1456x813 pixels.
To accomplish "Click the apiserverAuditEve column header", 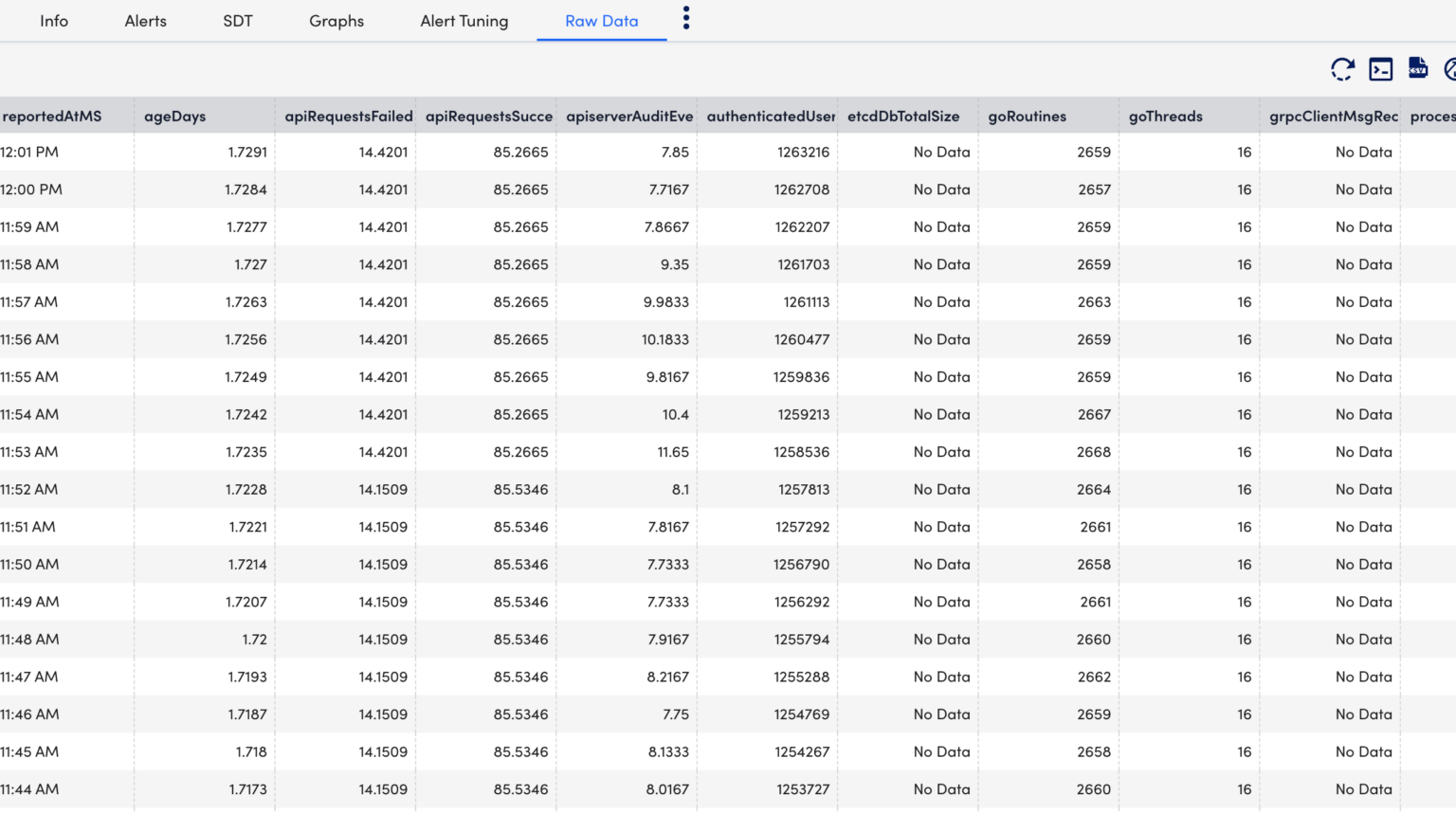I will coord(630,116).
